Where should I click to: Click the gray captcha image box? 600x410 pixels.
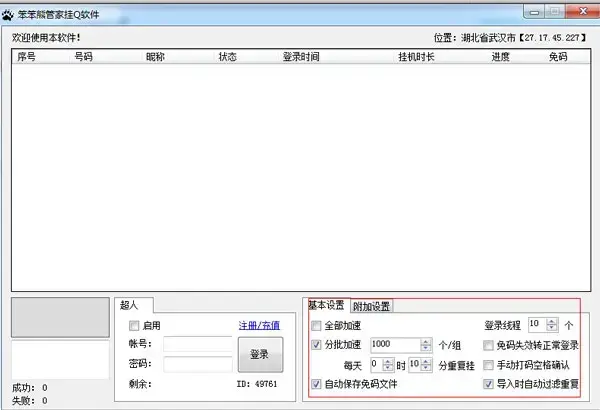tap(60, 317)
